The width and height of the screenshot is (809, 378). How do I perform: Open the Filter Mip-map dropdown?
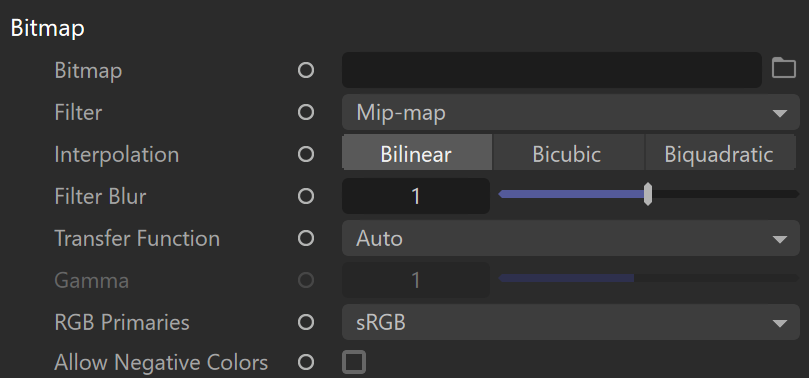point(571,112)
